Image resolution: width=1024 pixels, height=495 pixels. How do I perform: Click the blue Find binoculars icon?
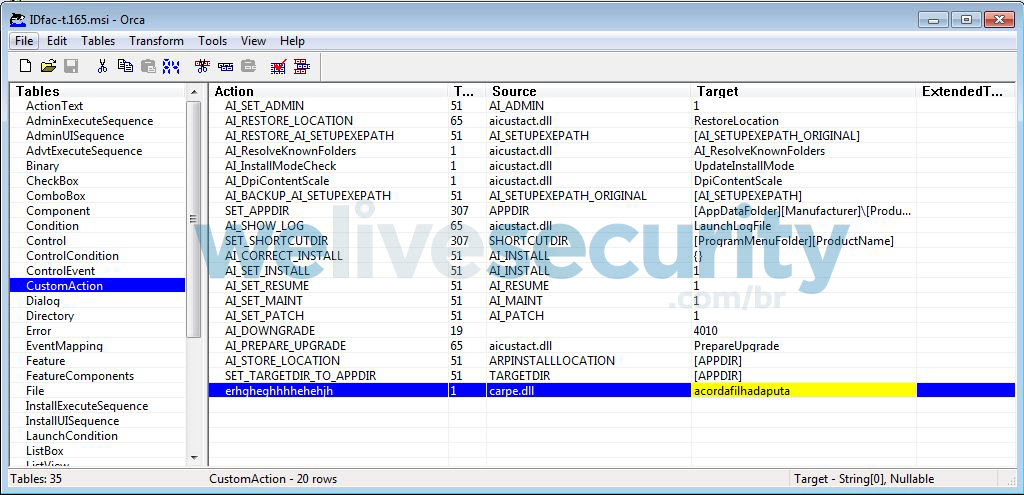[170, 66]
